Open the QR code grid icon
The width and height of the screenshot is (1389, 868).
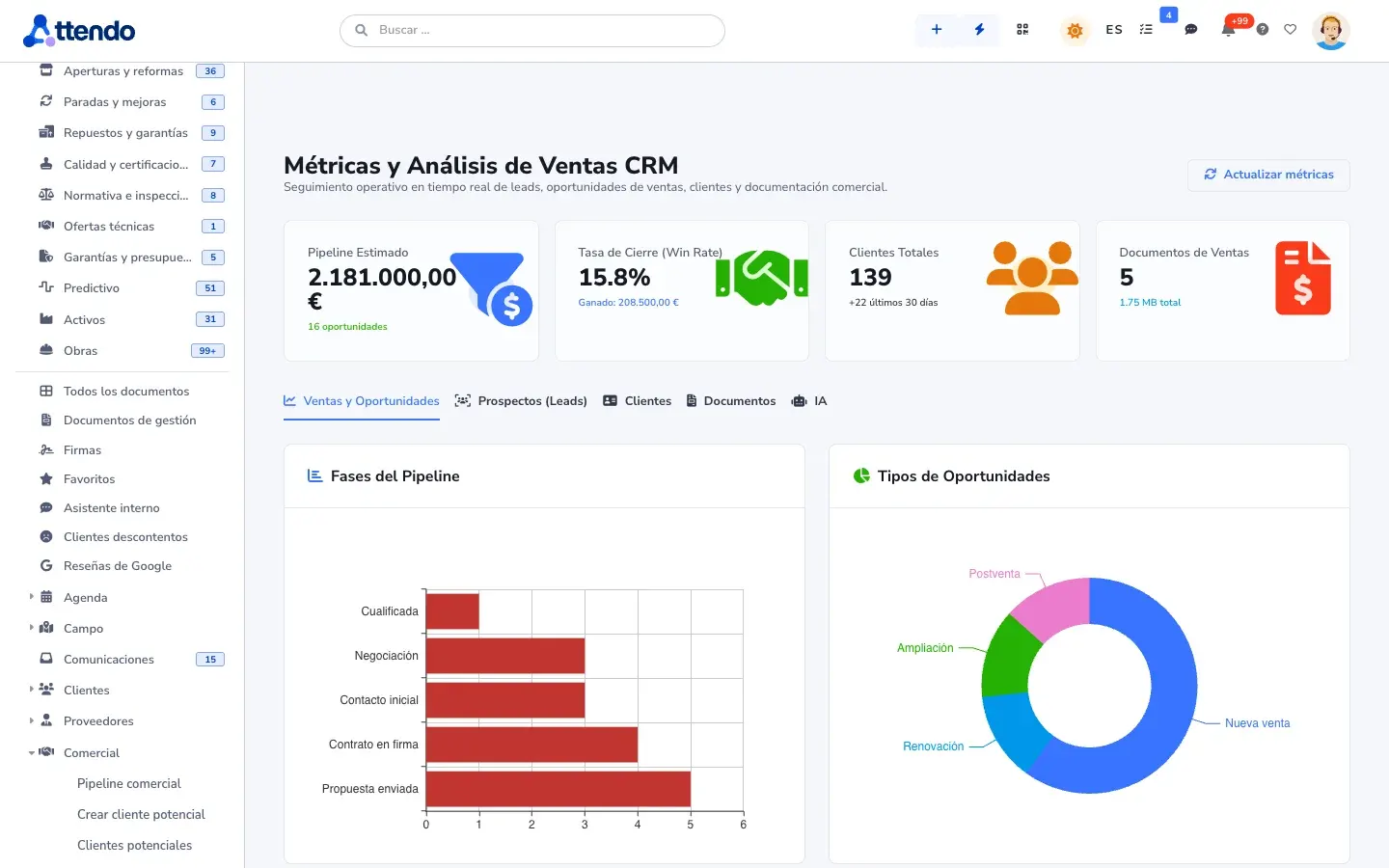pos(1022,30)
